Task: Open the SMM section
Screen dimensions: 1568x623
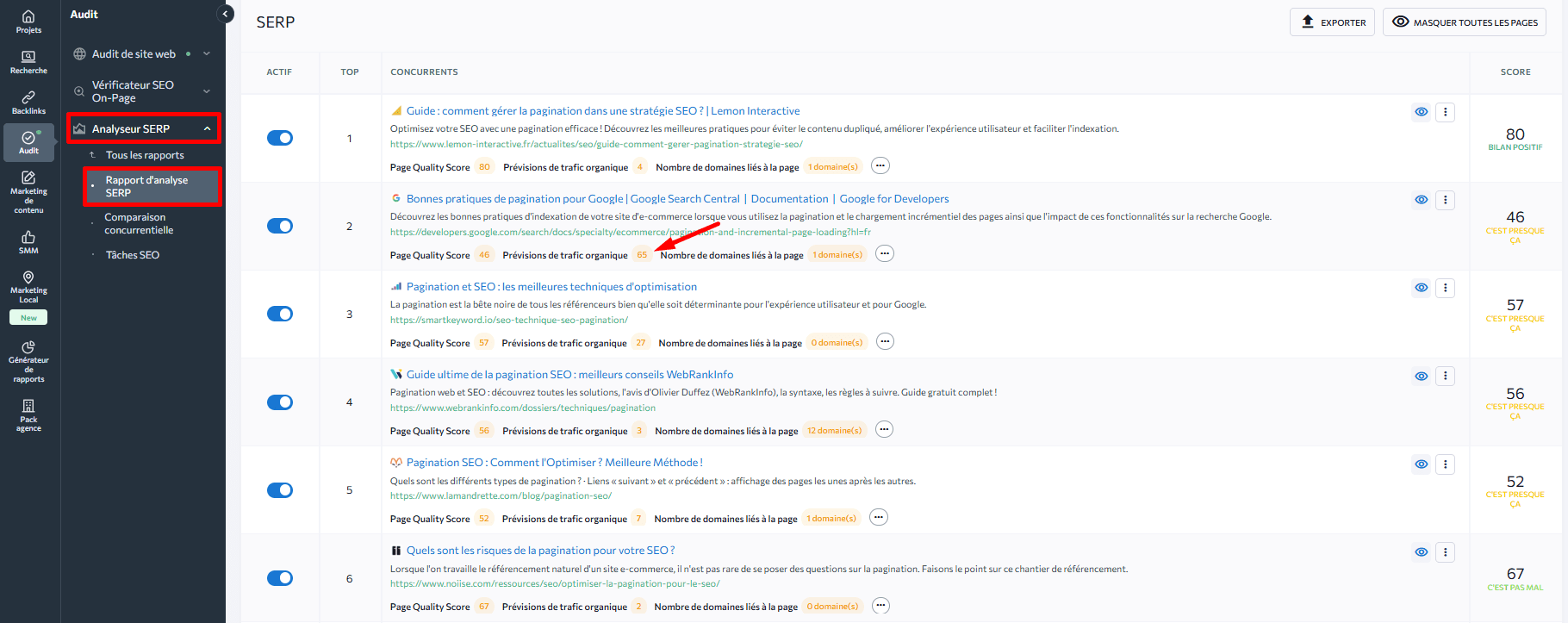Action: click(28, 242)
